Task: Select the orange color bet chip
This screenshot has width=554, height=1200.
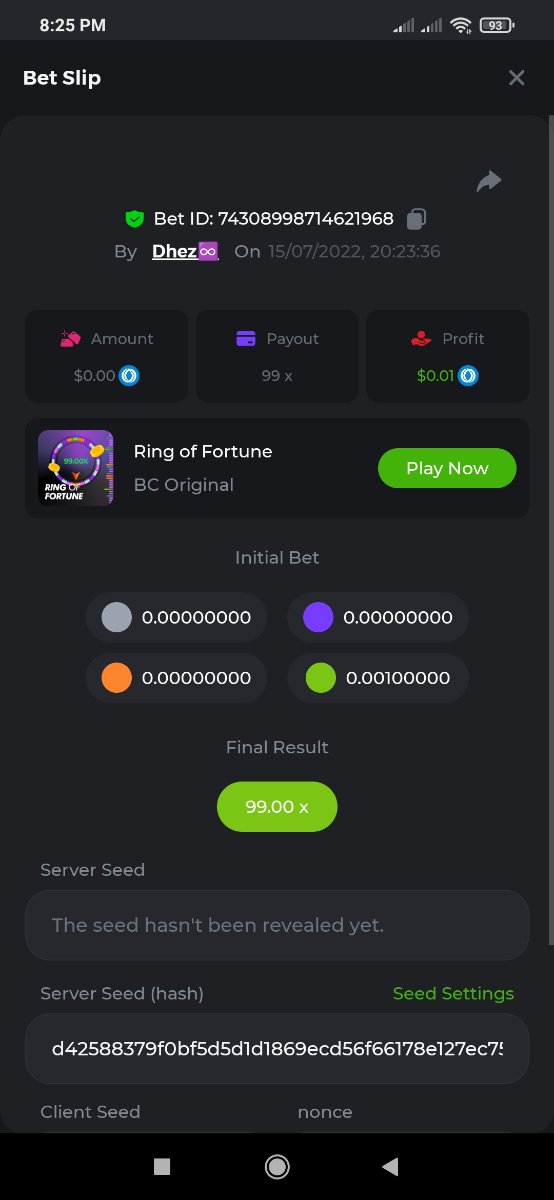Action: tap(117, 678)
